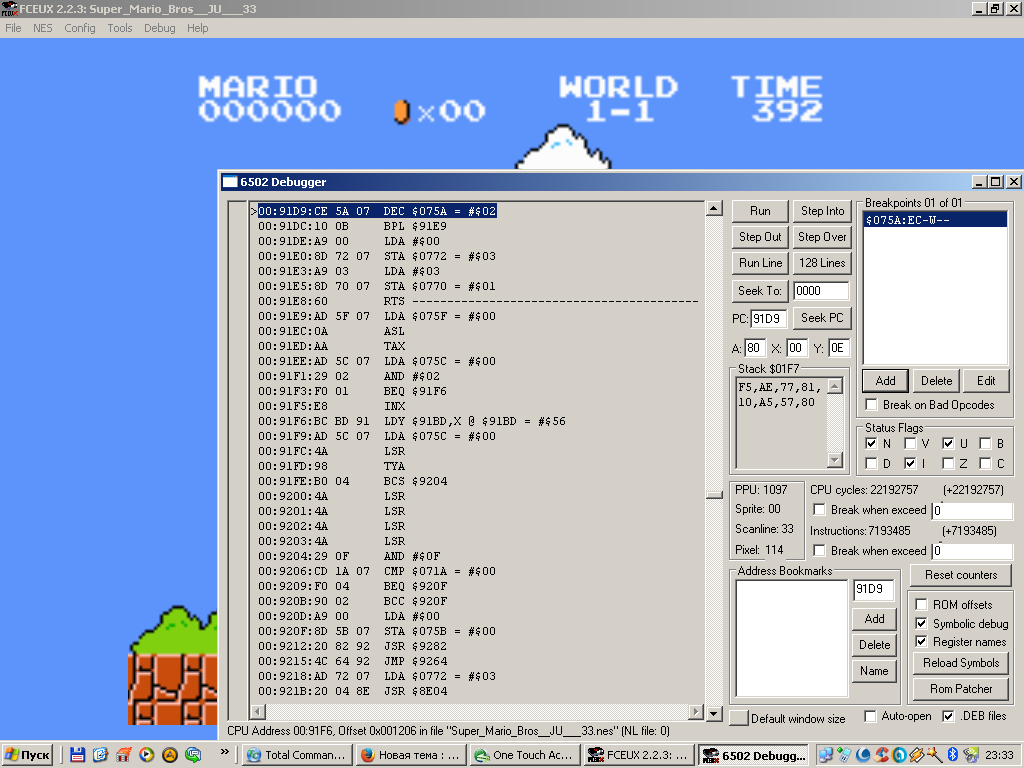This screenshot has width=1024, height=768.
Task: Open the Help menu
Action: tap(197, 28)
